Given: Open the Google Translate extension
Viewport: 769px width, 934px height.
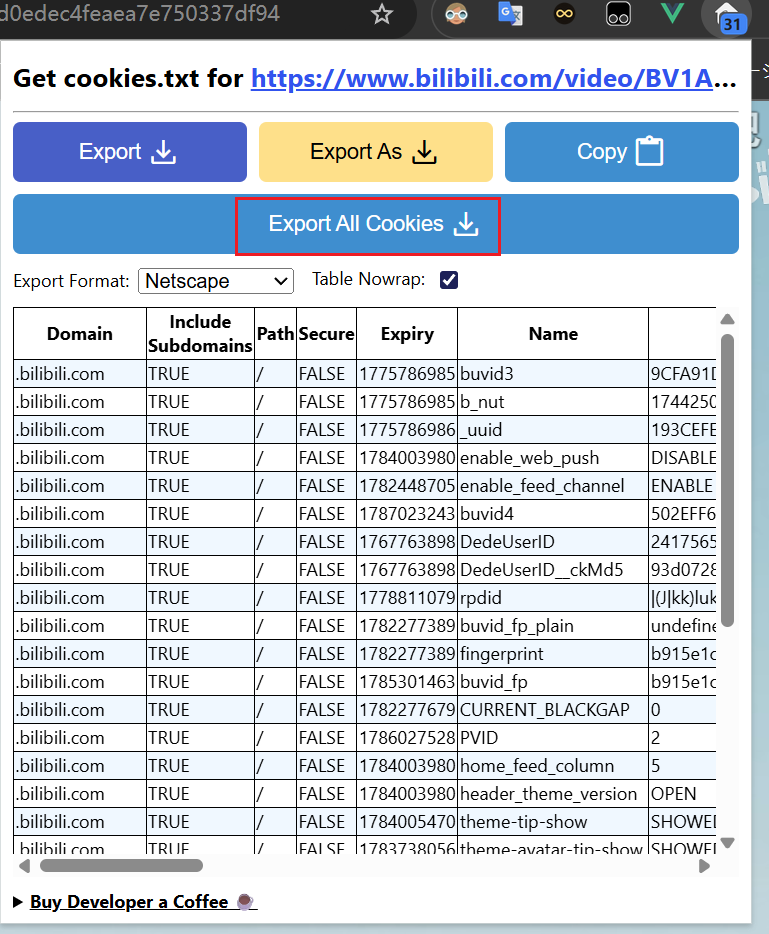Looking at the screenshot, I should pos(510,14).
